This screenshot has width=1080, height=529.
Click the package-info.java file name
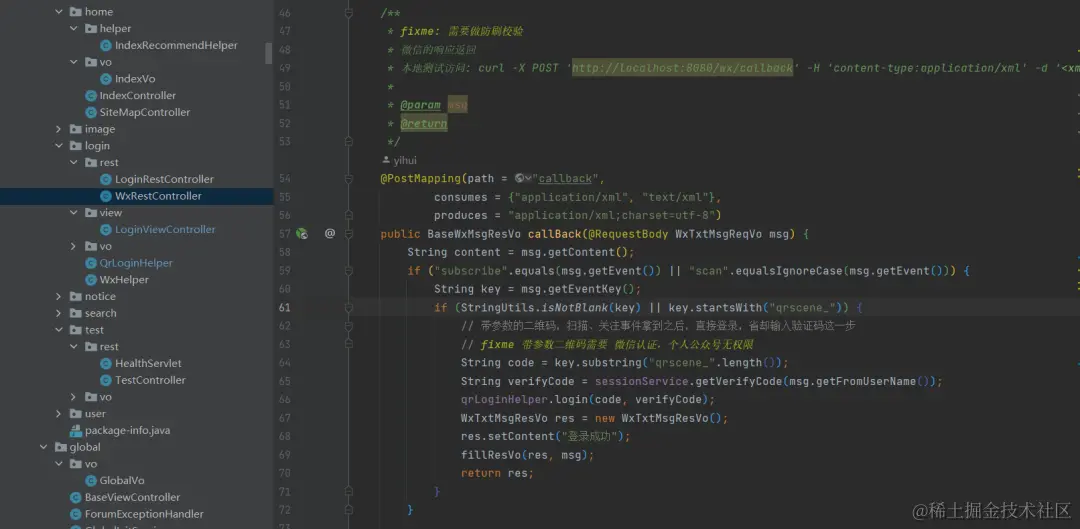click(127, 431)
